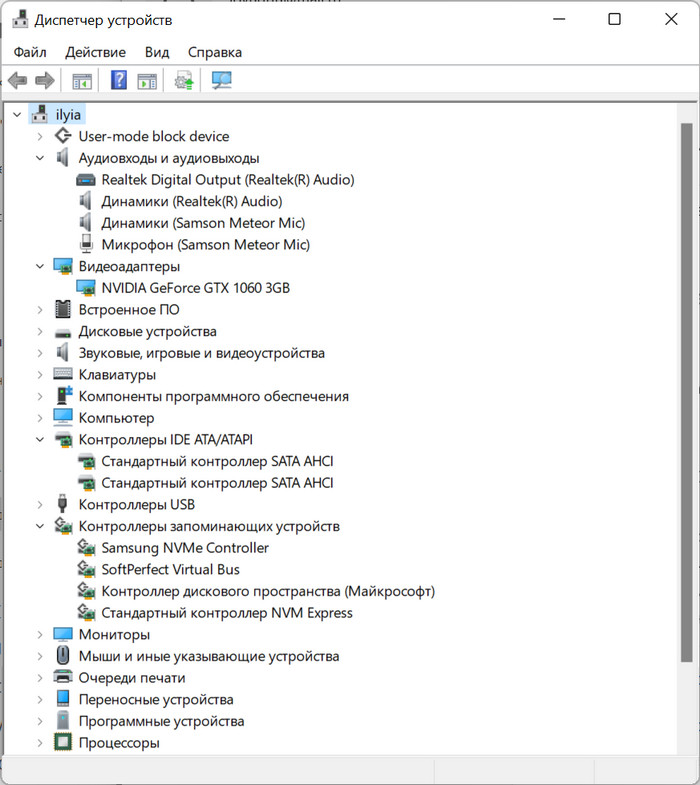Click the Очереди печати printer icon
700x785 pixels.
[x=63, y=677]
